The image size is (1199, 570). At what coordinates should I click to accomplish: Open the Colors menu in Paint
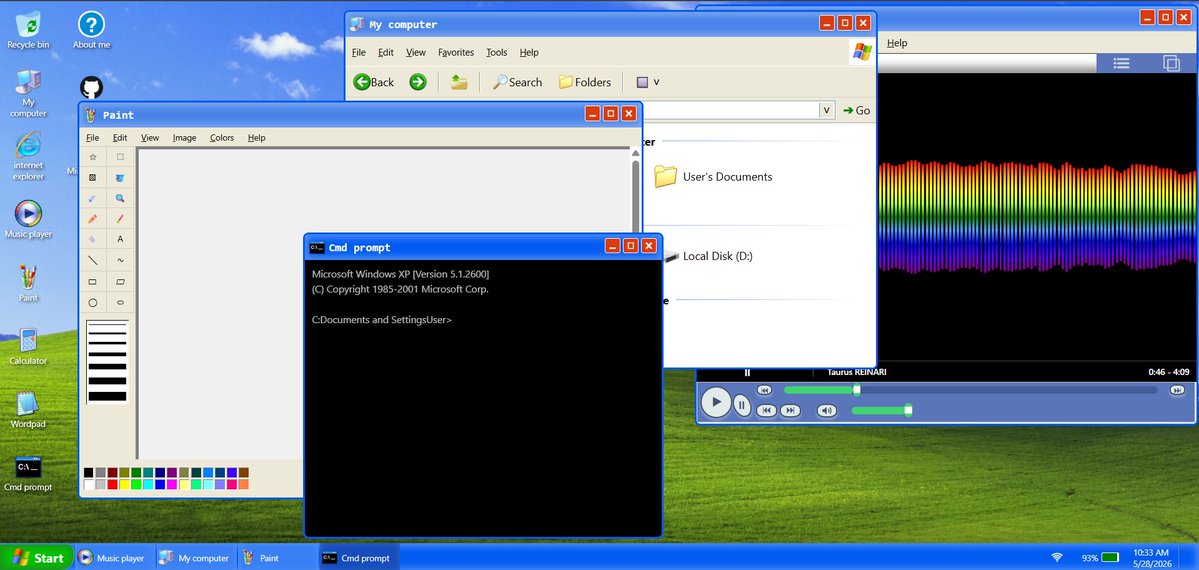pyautogui.click(x=222, y=138)
